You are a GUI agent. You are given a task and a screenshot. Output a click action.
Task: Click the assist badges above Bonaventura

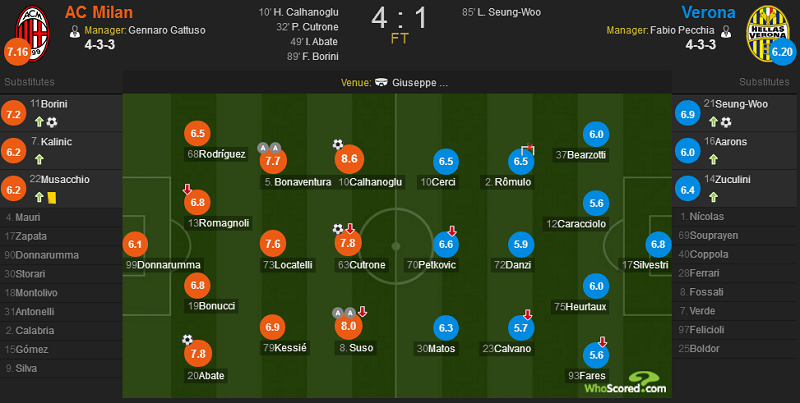(x=269, y=148)
